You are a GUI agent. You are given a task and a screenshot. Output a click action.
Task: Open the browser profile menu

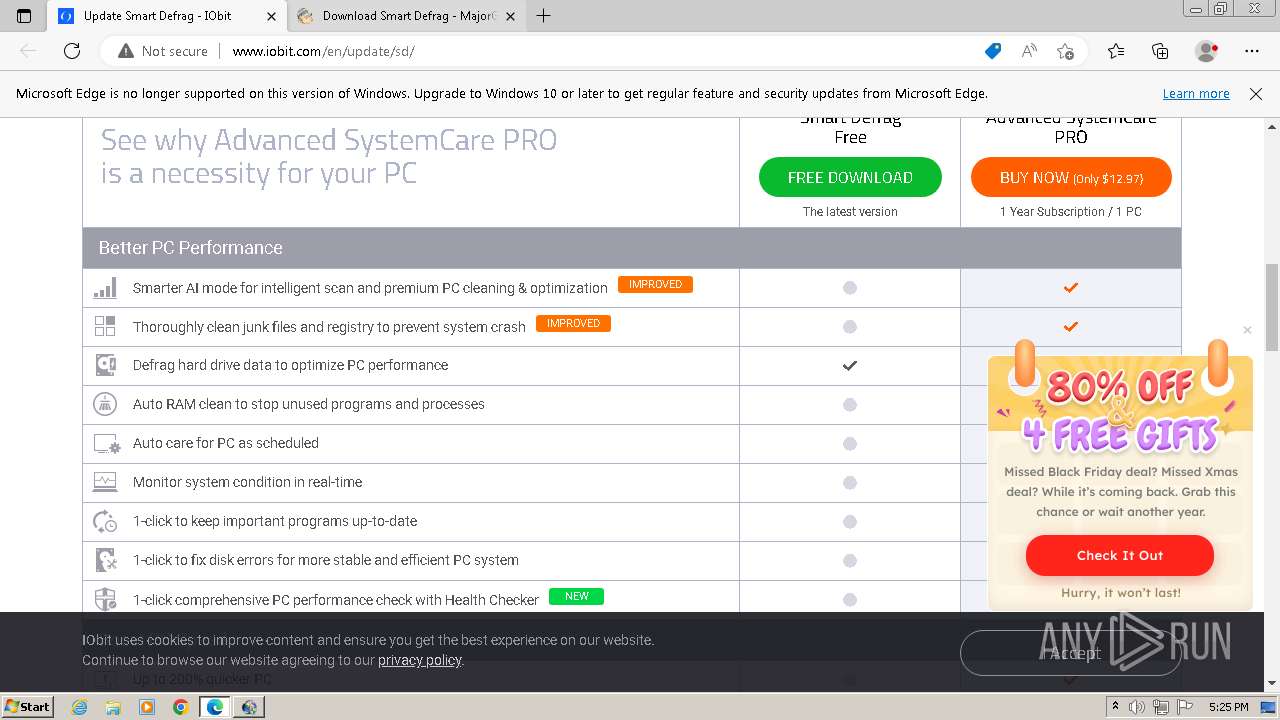click(1207, 51)
